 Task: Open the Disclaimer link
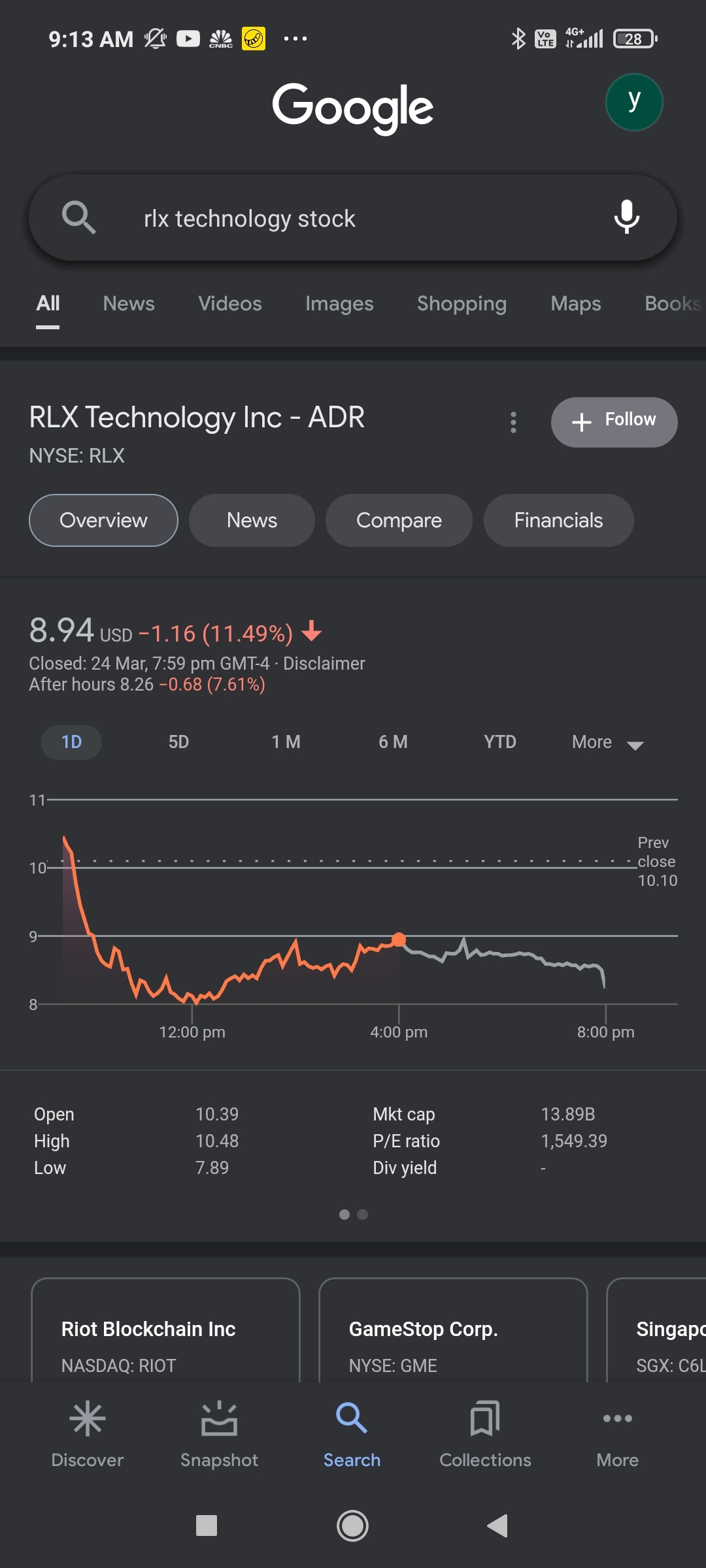pos(324,664)
